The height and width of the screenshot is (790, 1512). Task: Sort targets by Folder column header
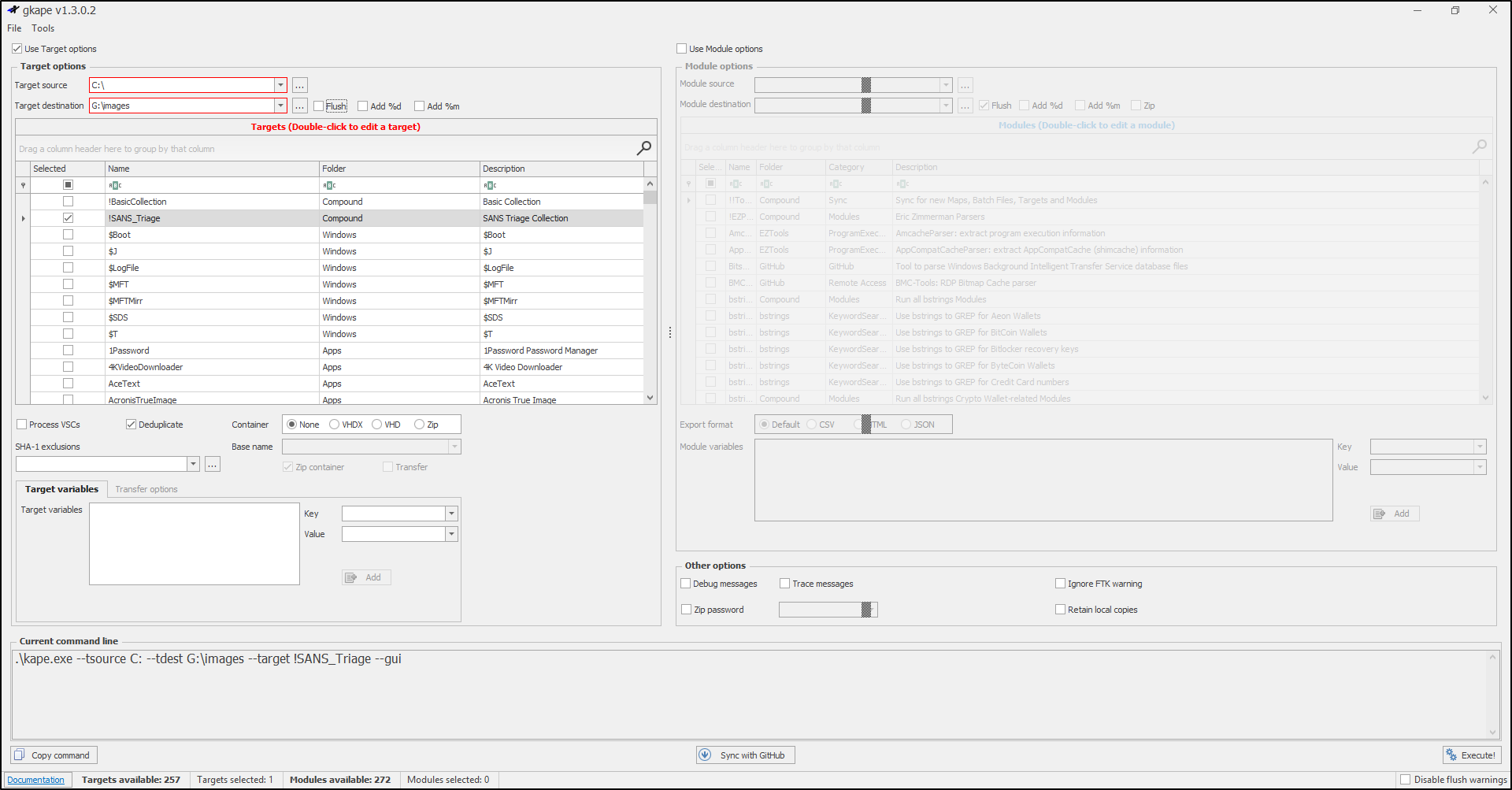pyautogui.click(x=399, y=169)
